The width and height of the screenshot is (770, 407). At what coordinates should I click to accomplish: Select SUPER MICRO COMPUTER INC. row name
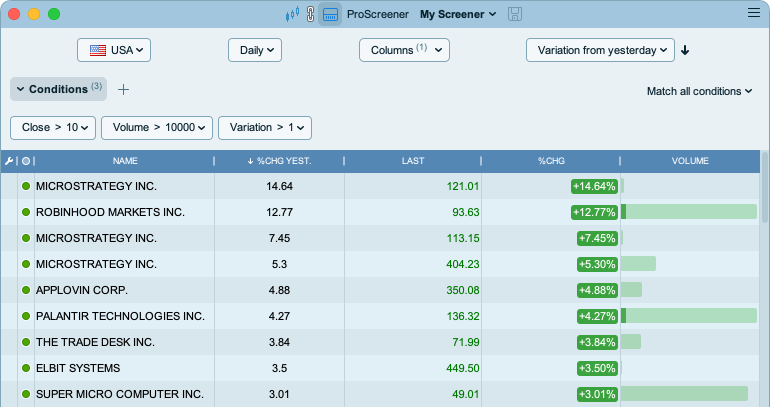coord(119,394)
